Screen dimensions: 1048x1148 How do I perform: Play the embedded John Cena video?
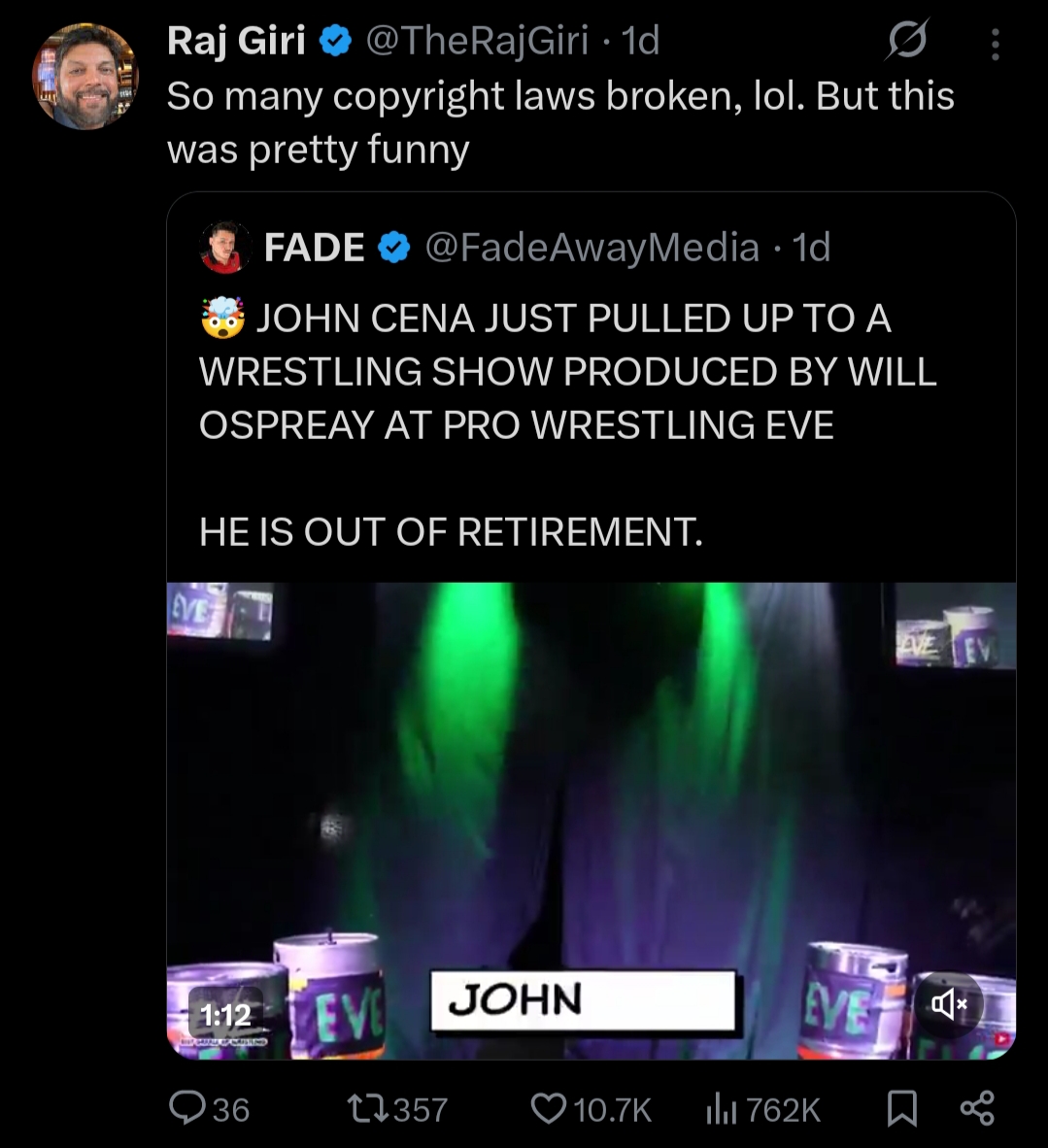pos(591,821)
